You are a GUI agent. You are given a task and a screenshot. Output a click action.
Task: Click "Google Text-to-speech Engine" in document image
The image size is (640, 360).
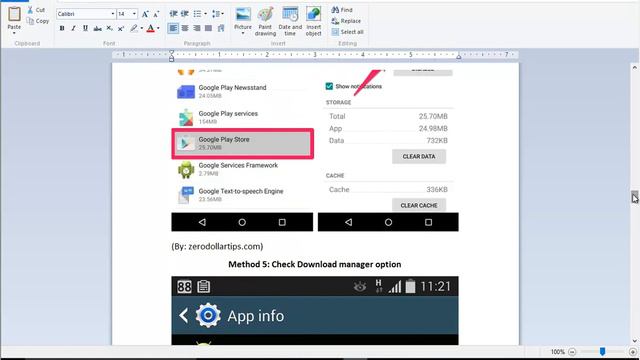241,191
